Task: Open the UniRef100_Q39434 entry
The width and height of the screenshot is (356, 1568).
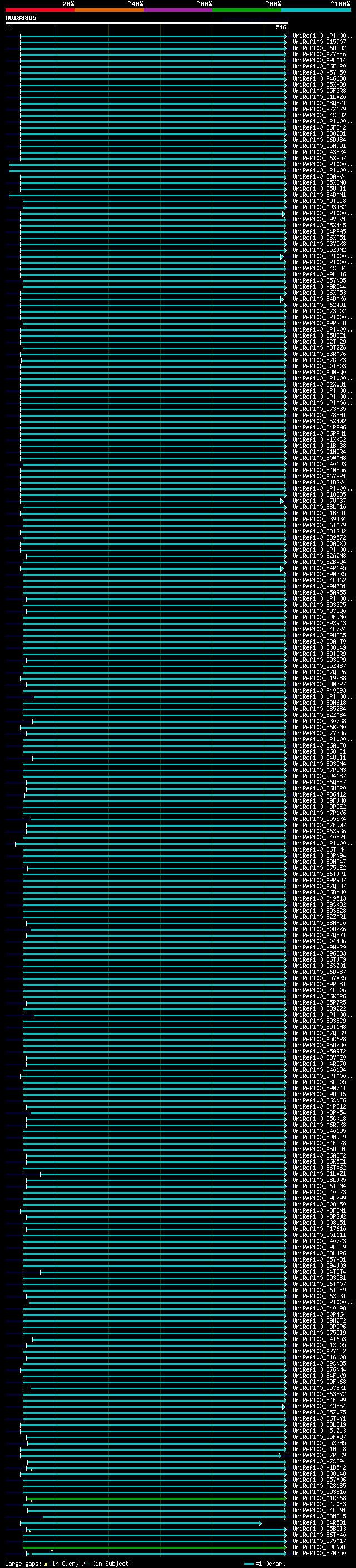Action: [x=319, y=519]
